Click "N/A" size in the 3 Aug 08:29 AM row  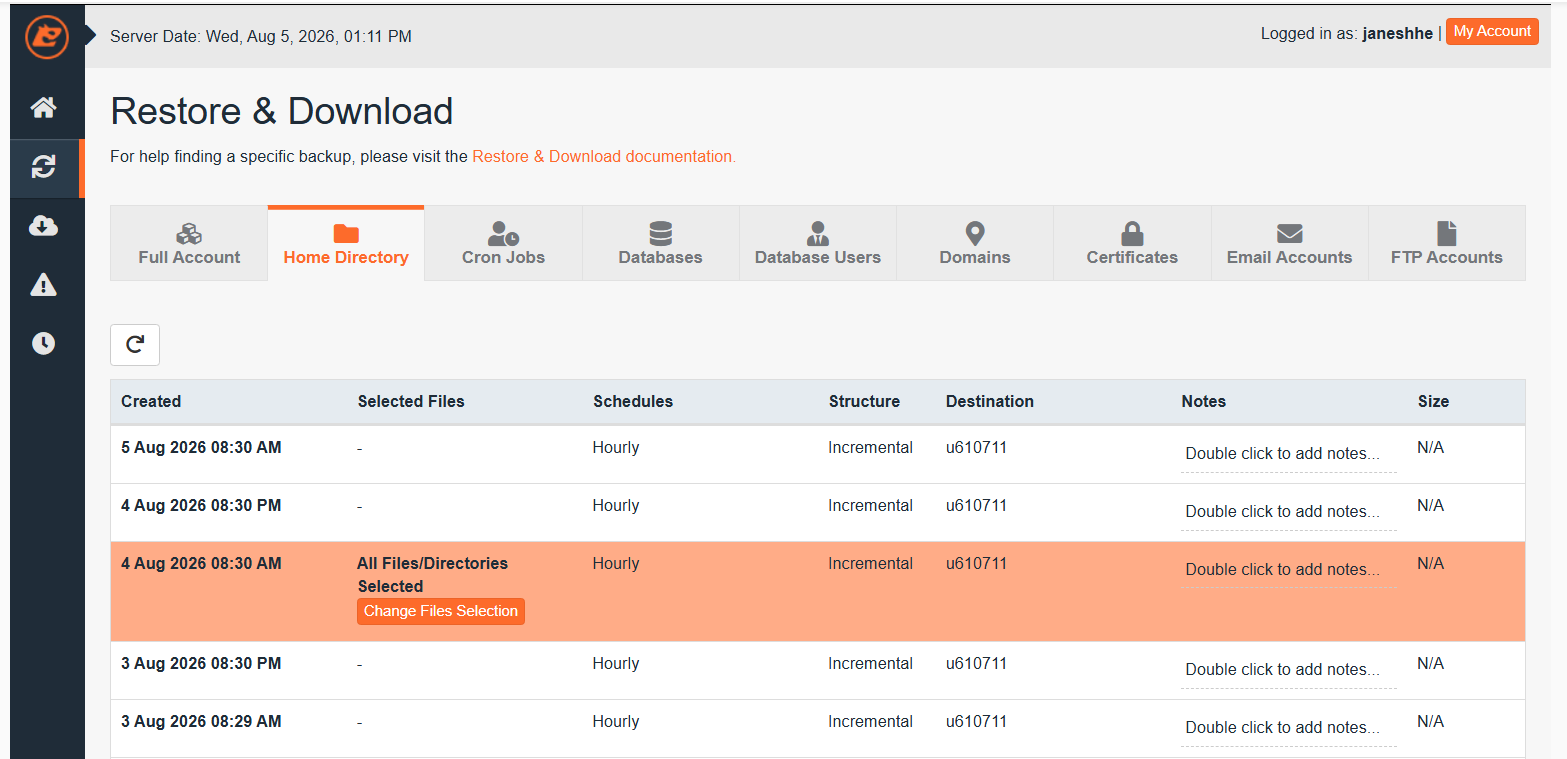coord(1431,722)
